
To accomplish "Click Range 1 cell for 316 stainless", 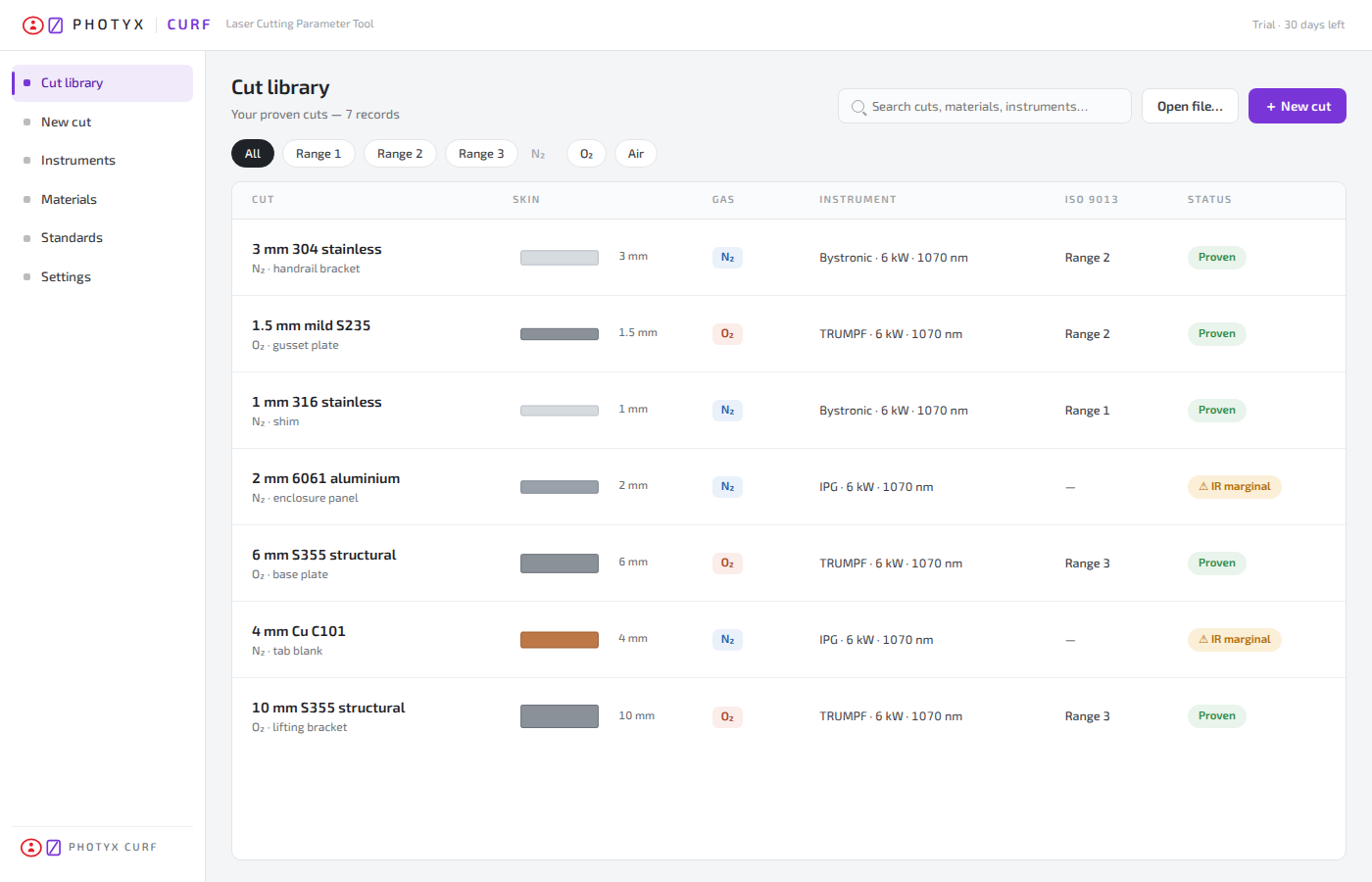I will point(1087,411).
